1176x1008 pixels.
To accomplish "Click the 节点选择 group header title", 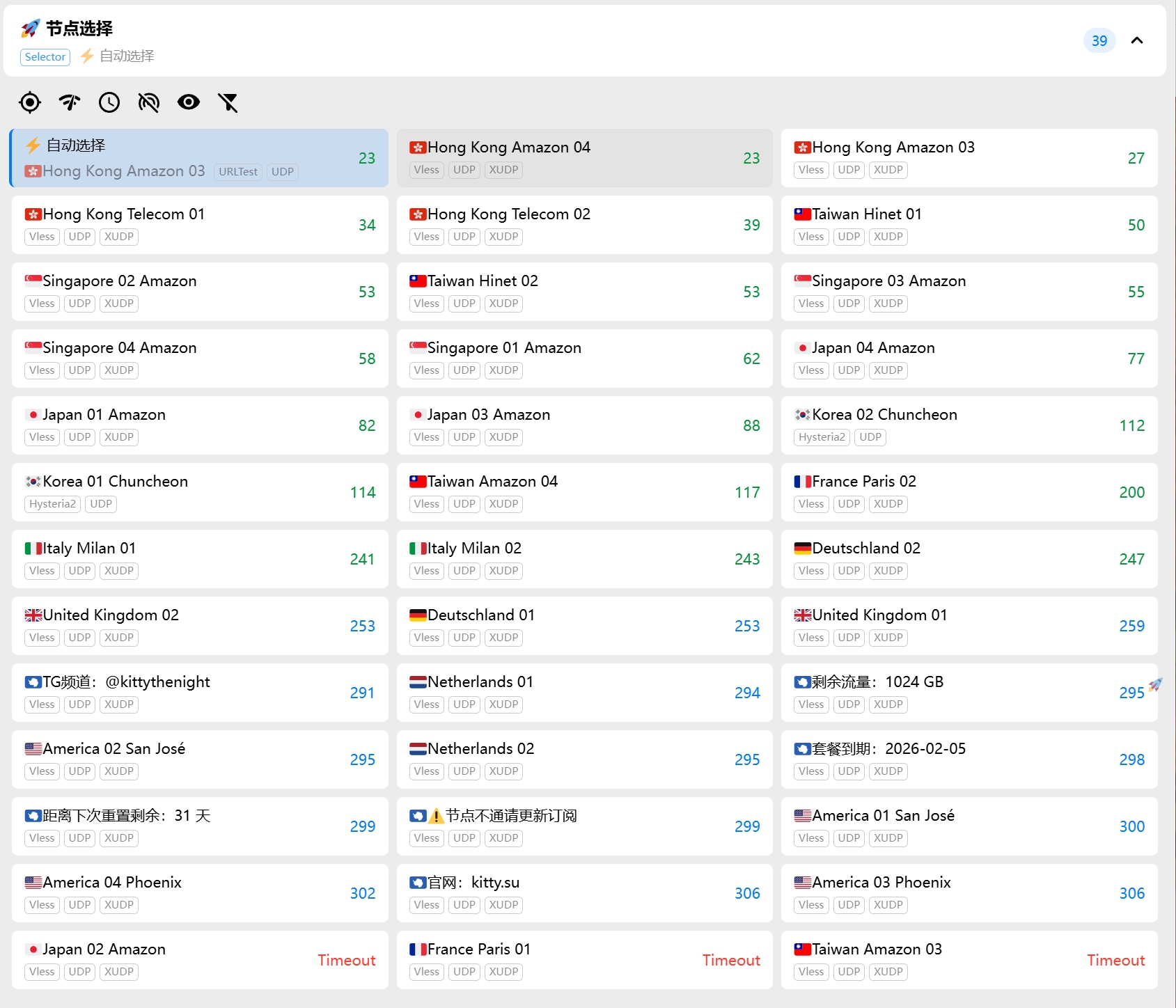I will click(79, 29).
